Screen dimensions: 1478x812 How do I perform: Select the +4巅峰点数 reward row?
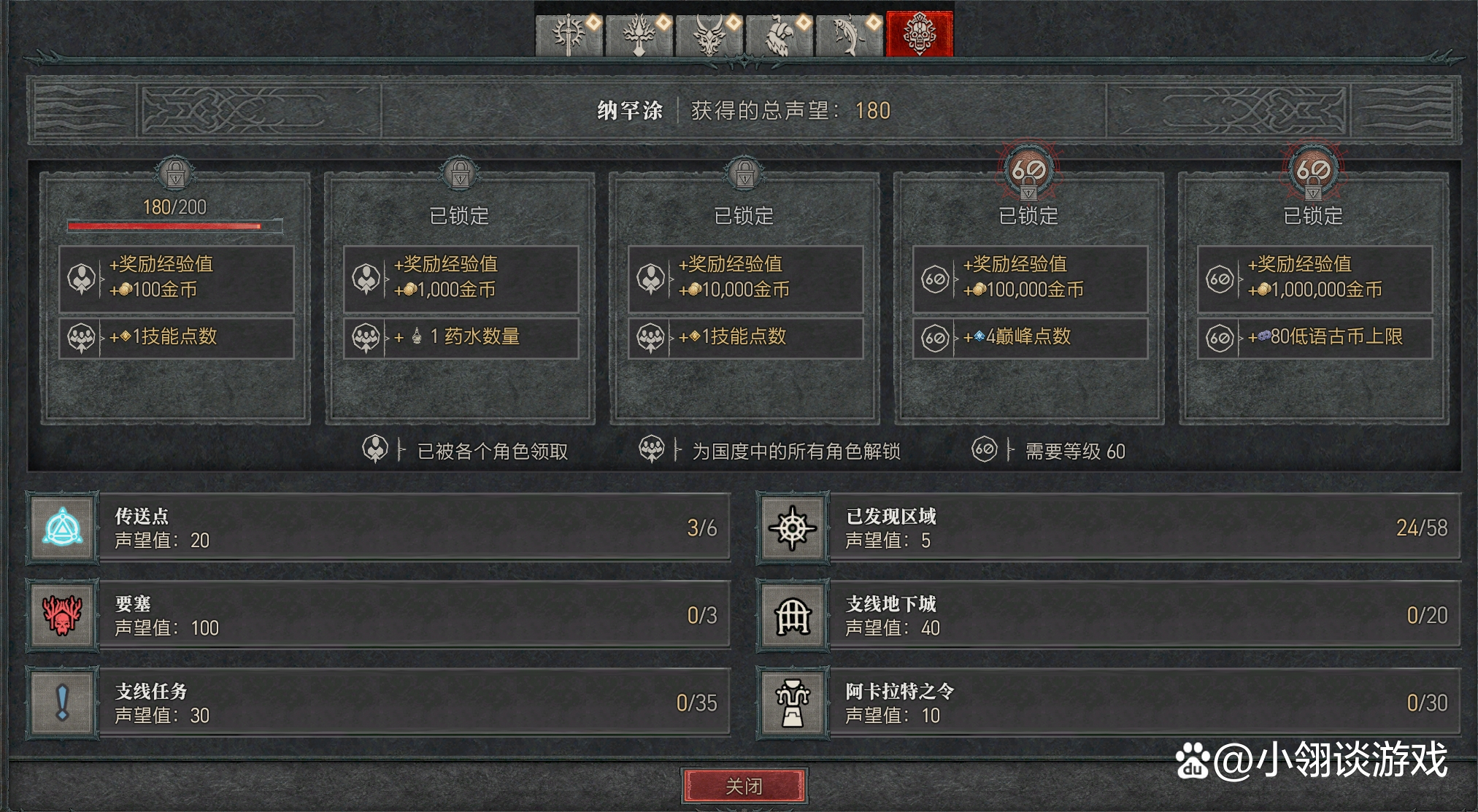point(1031,337)
